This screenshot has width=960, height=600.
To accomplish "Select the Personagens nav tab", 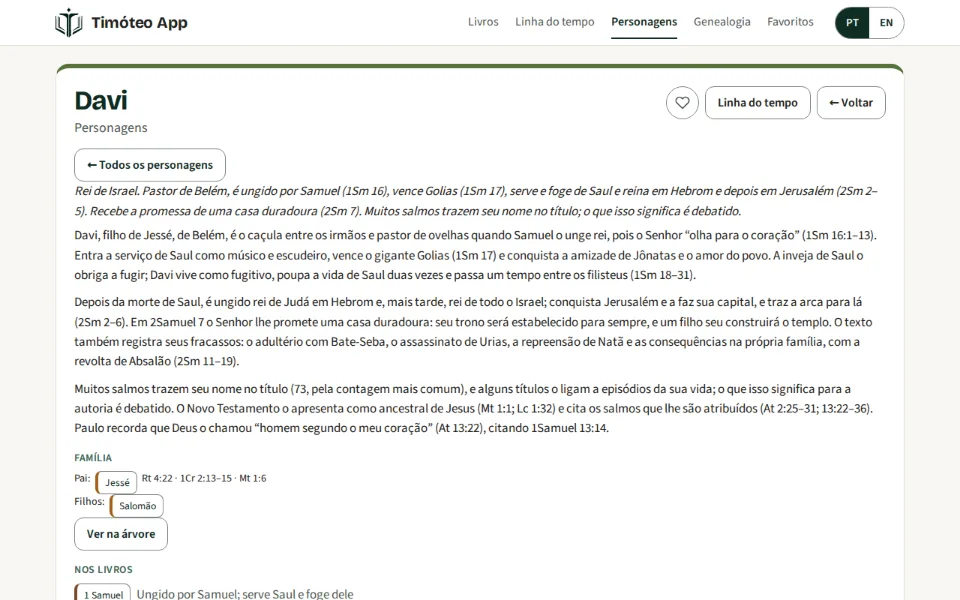I will (x=644, y=22).
